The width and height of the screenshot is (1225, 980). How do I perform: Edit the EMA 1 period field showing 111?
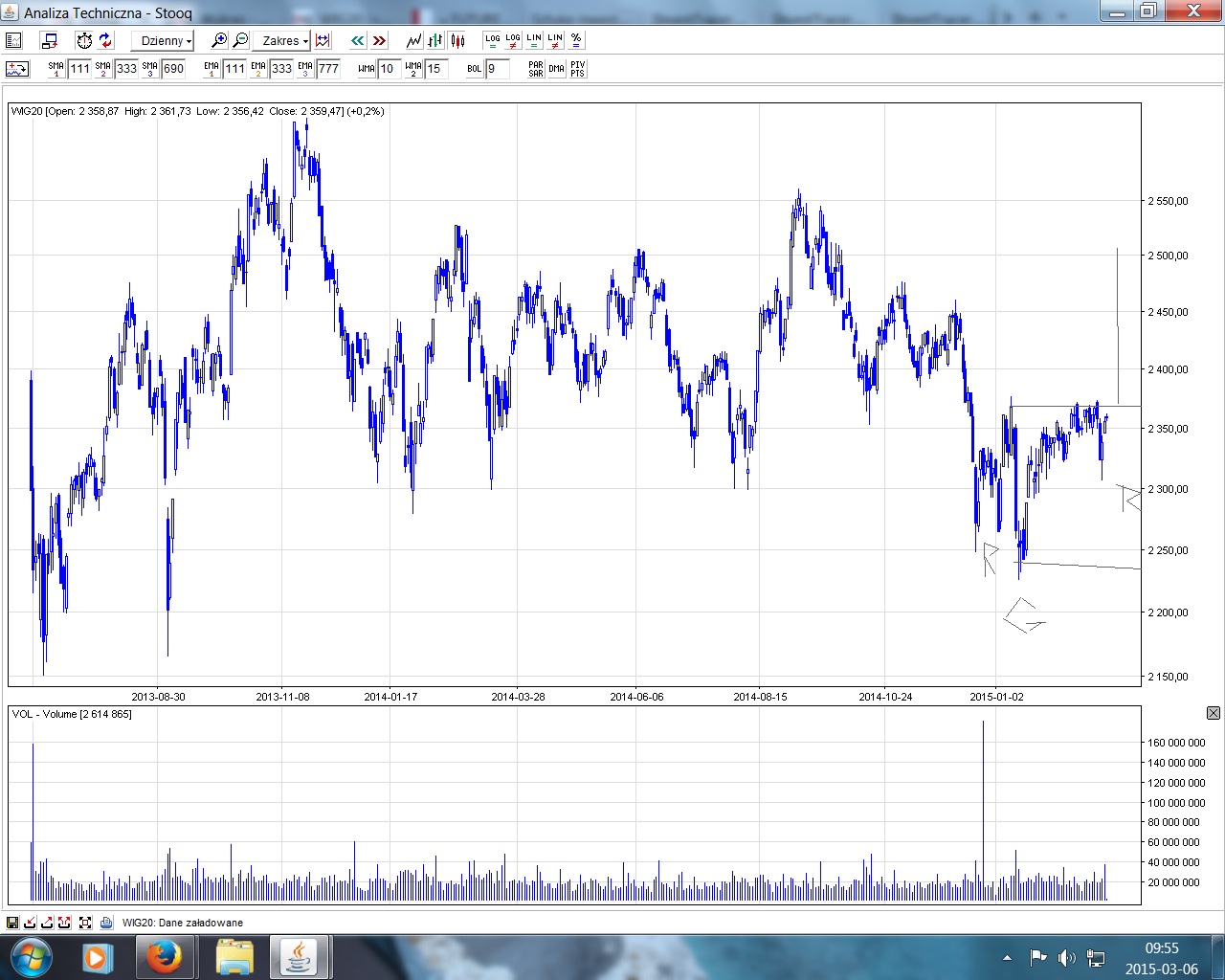point(234,69)
